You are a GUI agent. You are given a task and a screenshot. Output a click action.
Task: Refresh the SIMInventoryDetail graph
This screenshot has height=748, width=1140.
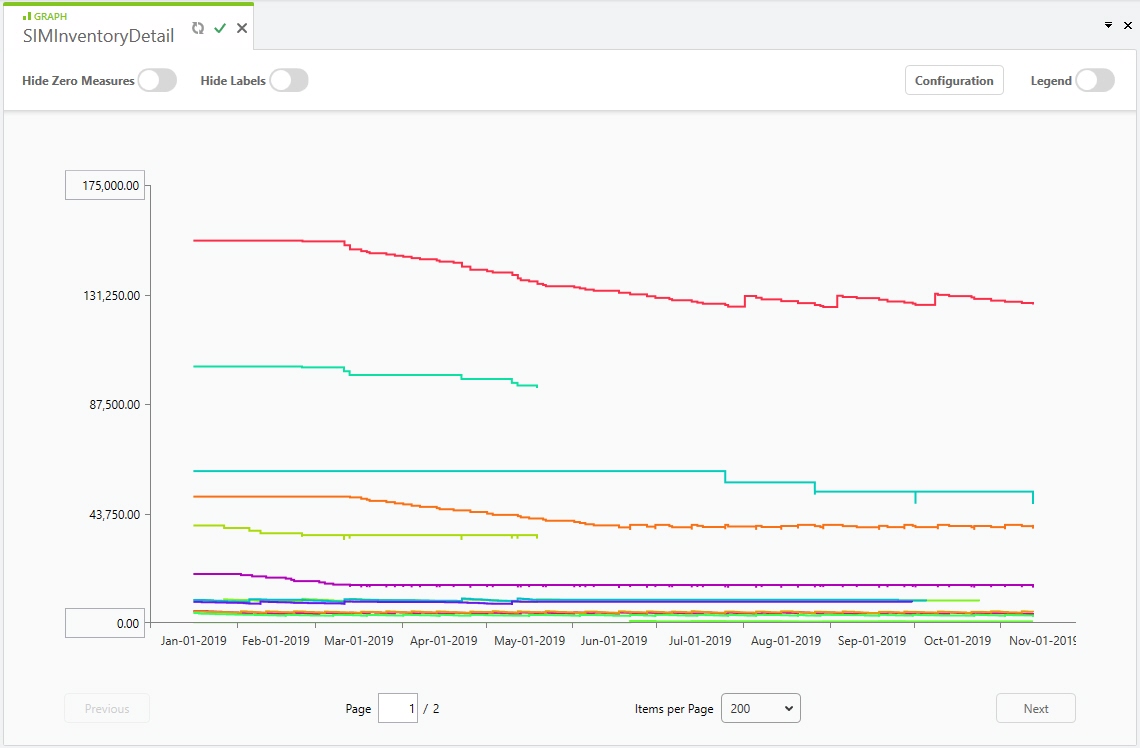(x=199, y=28)
